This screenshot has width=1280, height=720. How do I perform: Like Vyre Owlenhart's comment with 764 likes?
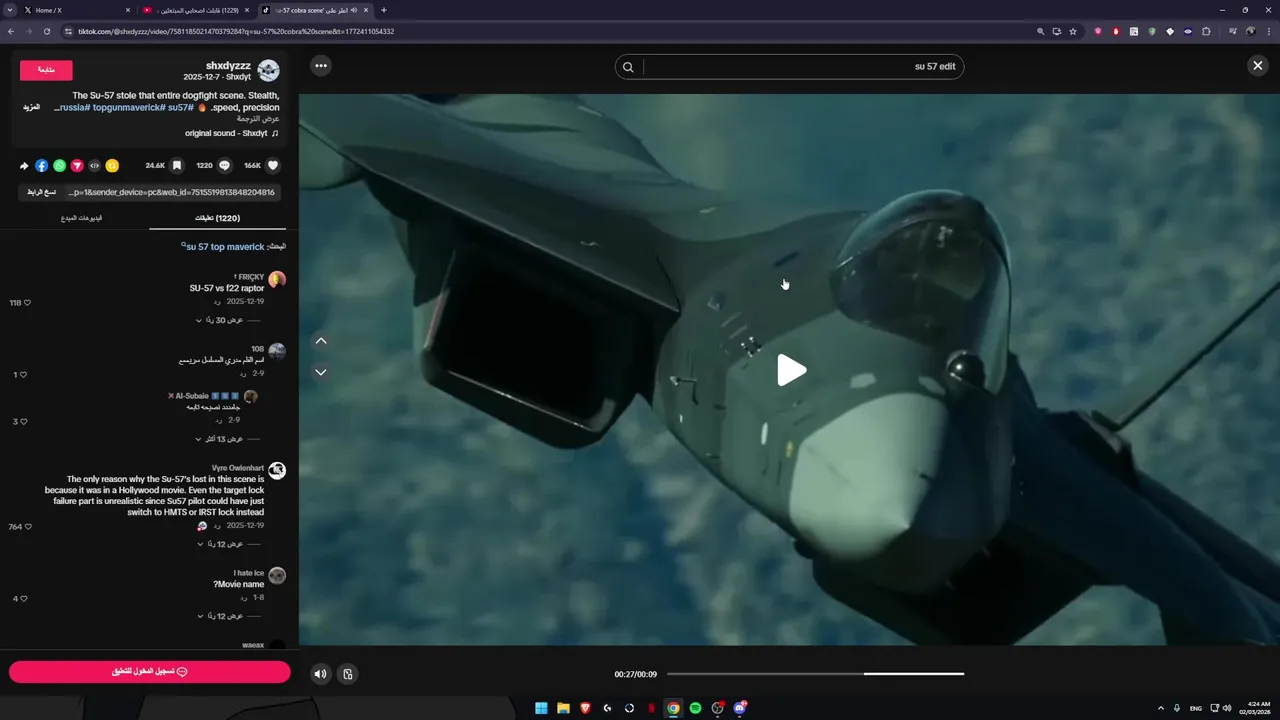coord(27,527)
